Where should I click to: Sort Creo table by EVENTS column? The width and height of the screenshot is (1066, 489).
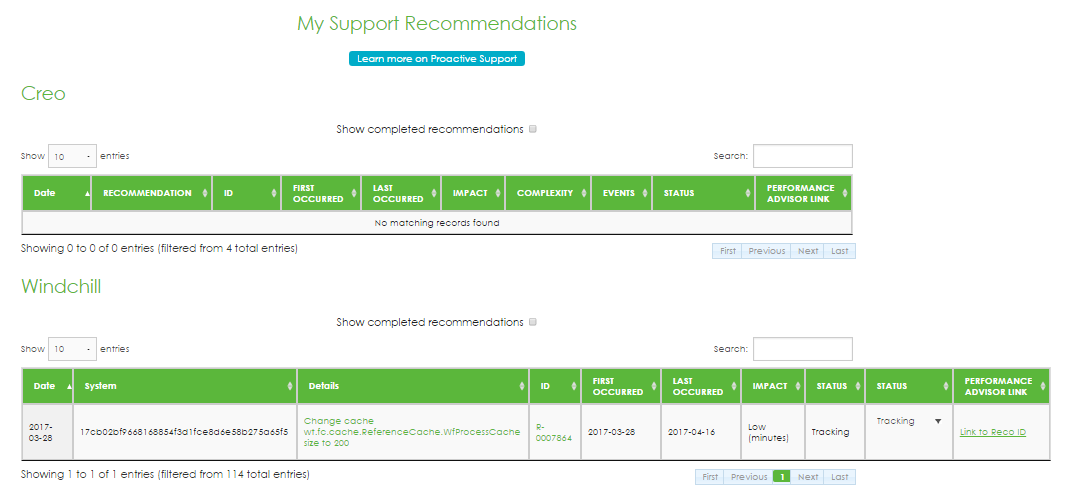click(621, 193)
